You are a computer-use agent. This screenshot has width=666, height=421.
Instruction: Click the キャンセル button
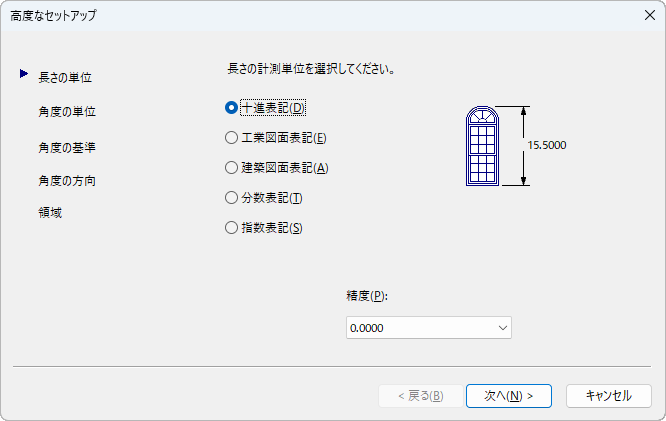(x=608, y=396)
